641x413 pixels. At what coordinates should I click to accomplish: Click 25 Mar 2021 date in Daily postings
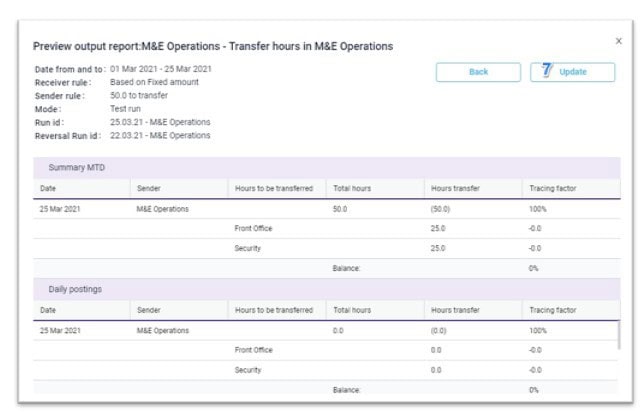[x=59, y=330]
